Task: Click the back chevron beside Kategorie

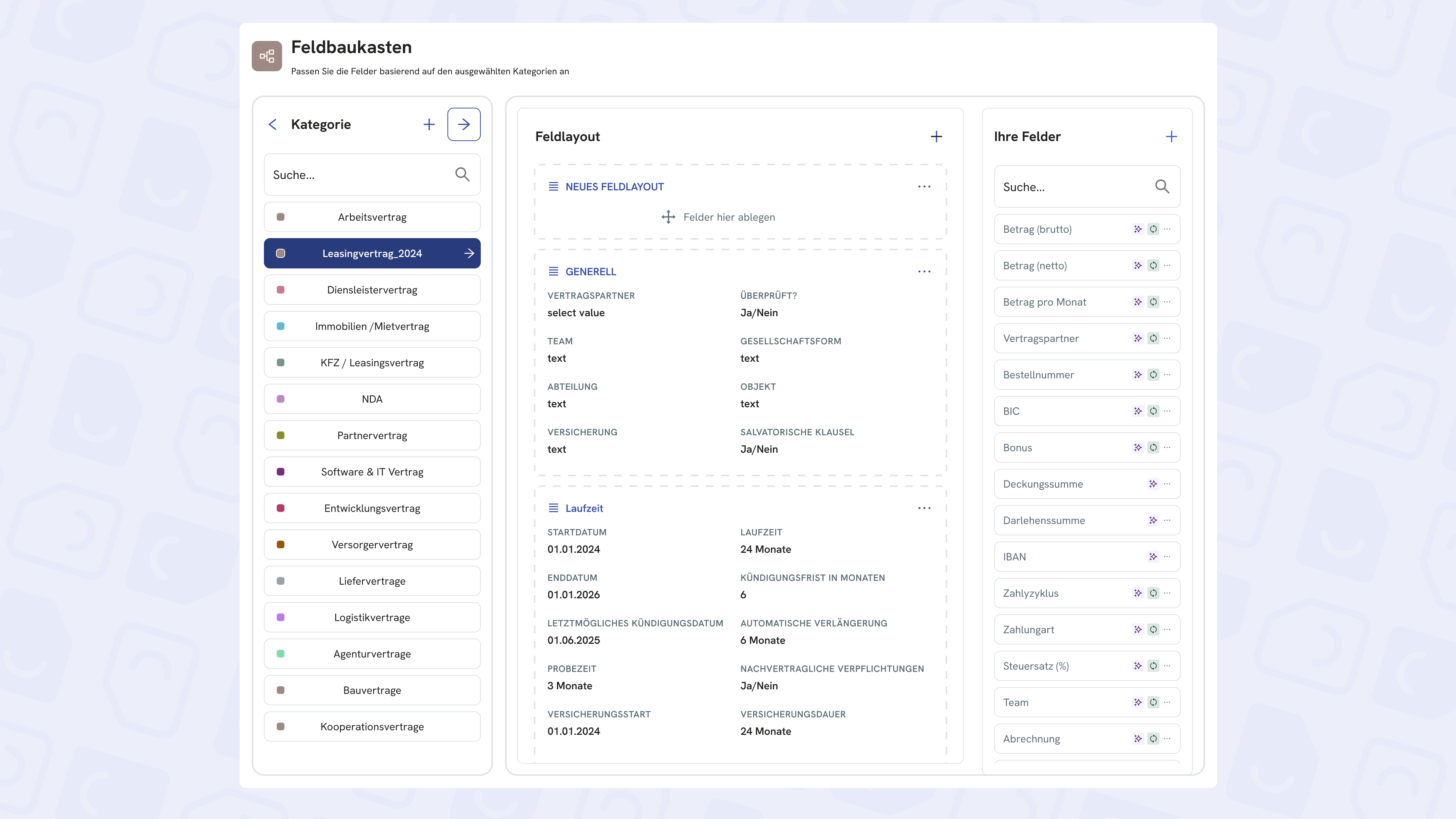Action: 273,124
